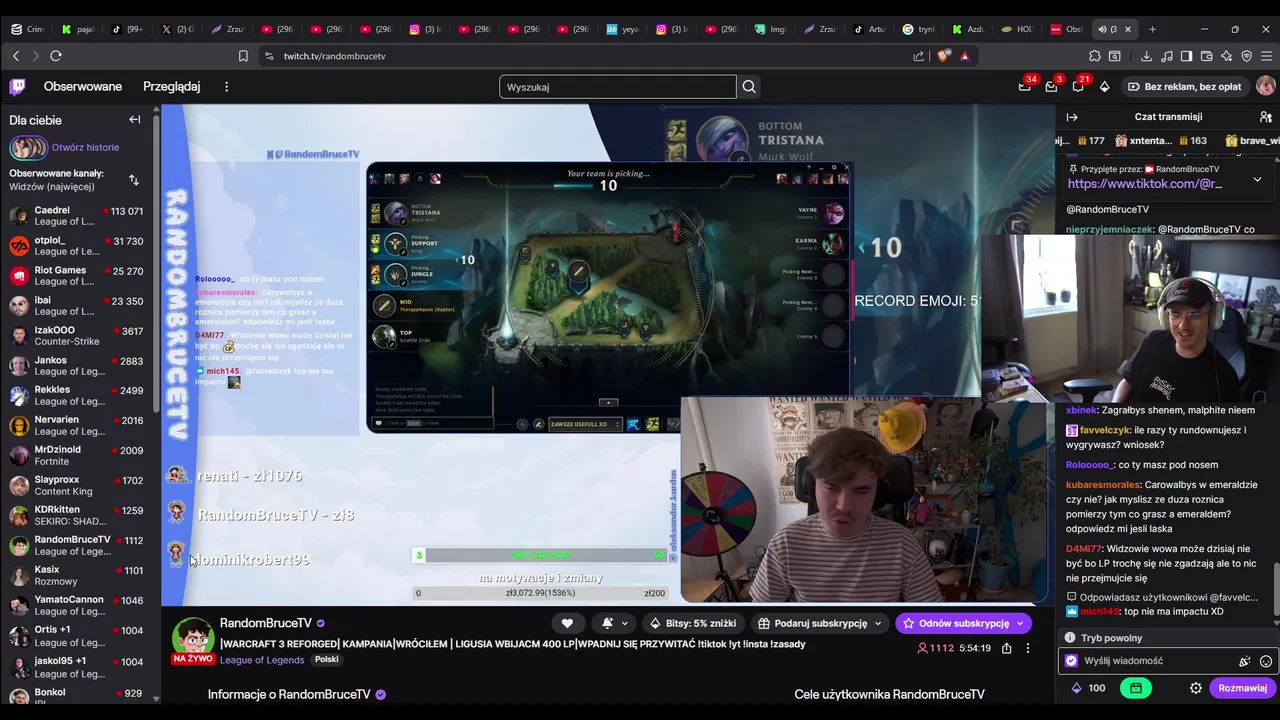Open channel points balance 100

point(1088,688)
